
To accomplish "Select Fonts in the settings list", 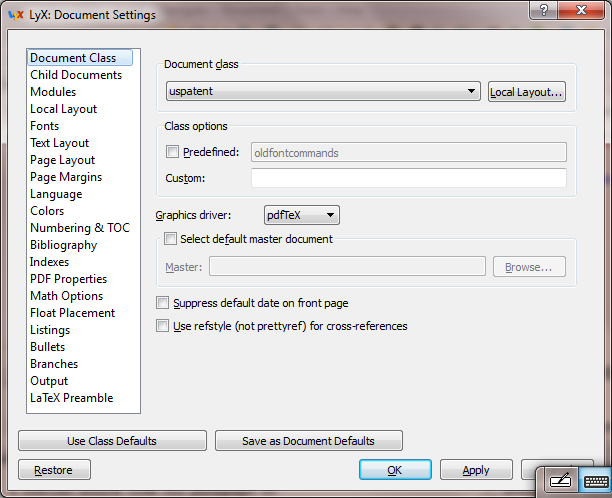I will (44, 126).
